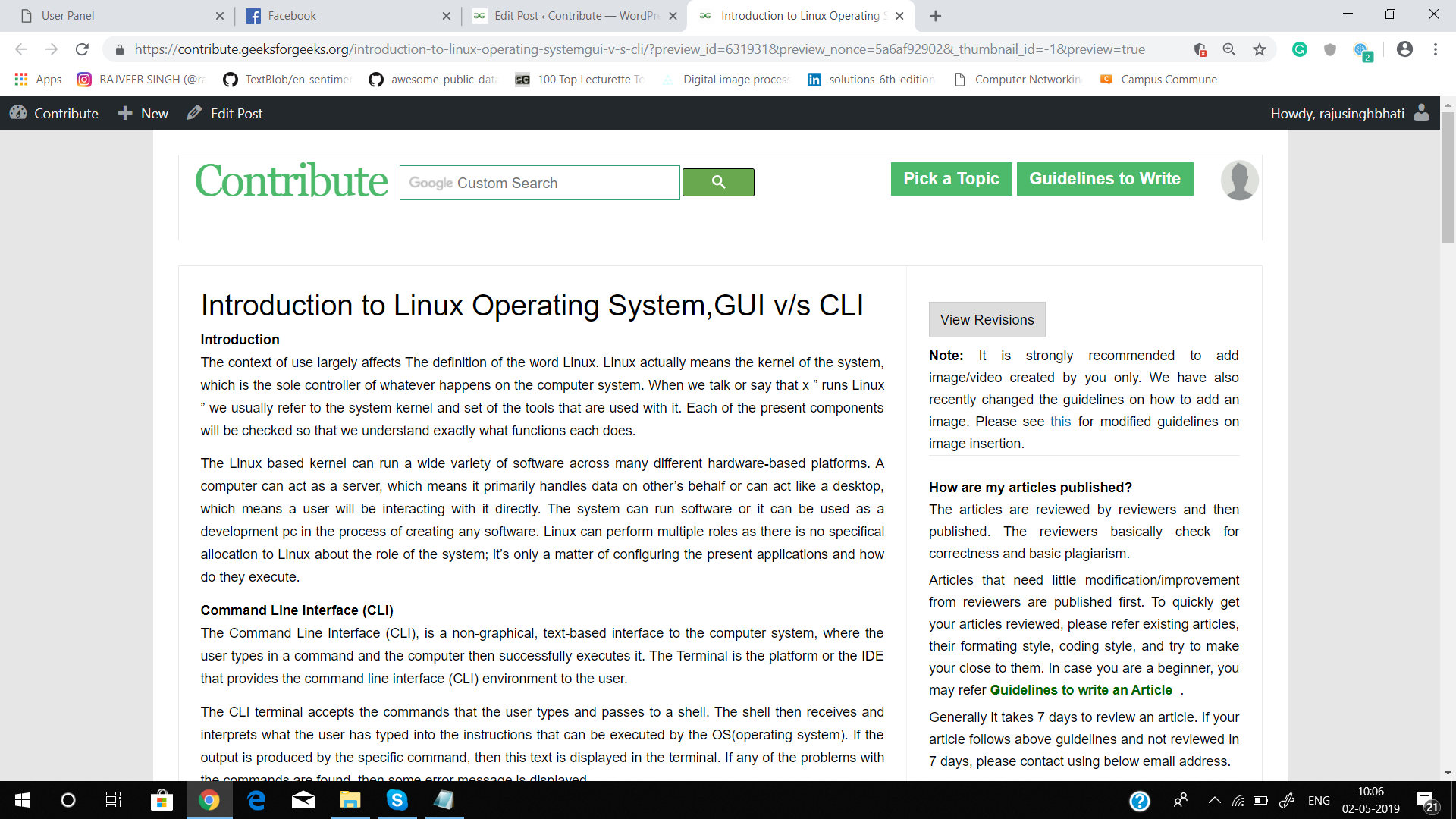This screenshot has width=1456, height=819.
Task: Open the Chrome profile avatar icon
Action: pos(1404,49)
